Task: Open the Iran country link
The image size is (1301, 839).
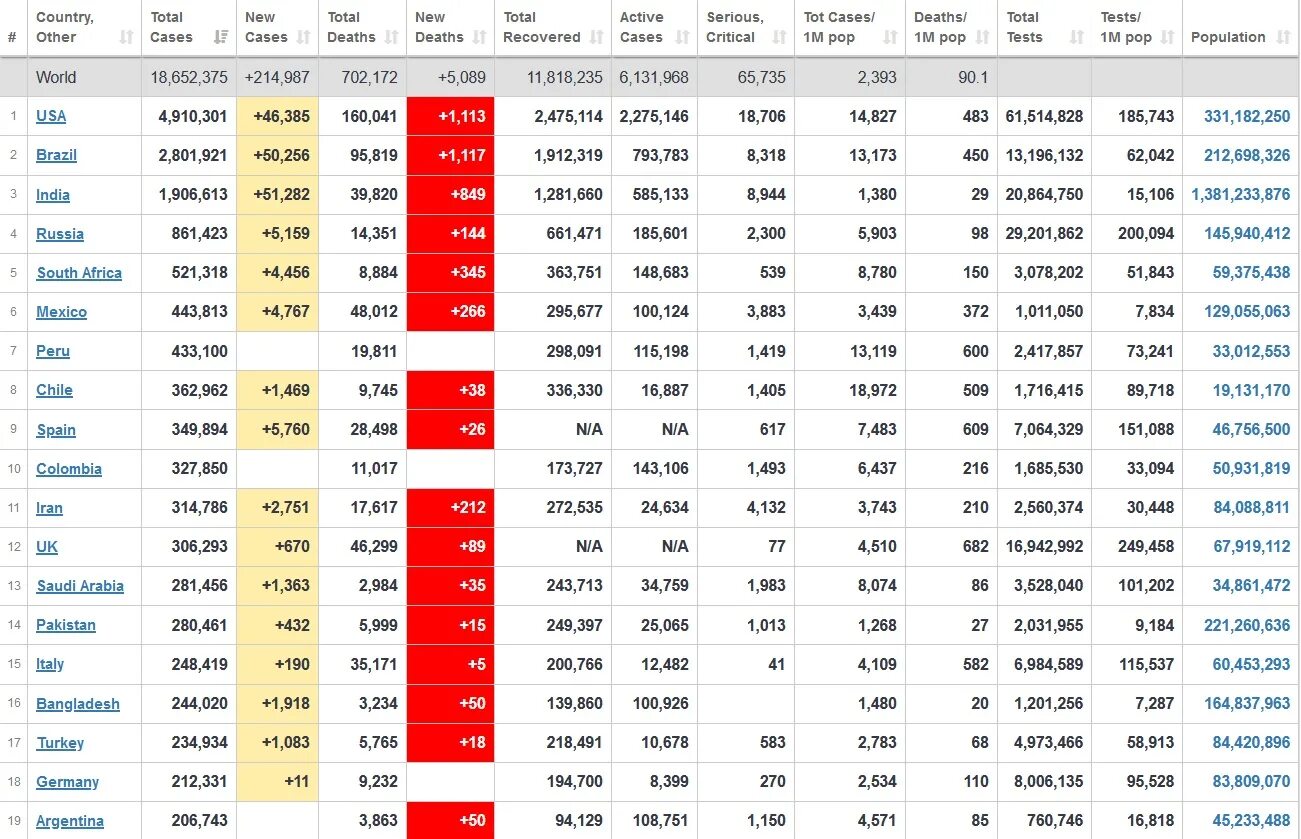Action: (49, 508)
